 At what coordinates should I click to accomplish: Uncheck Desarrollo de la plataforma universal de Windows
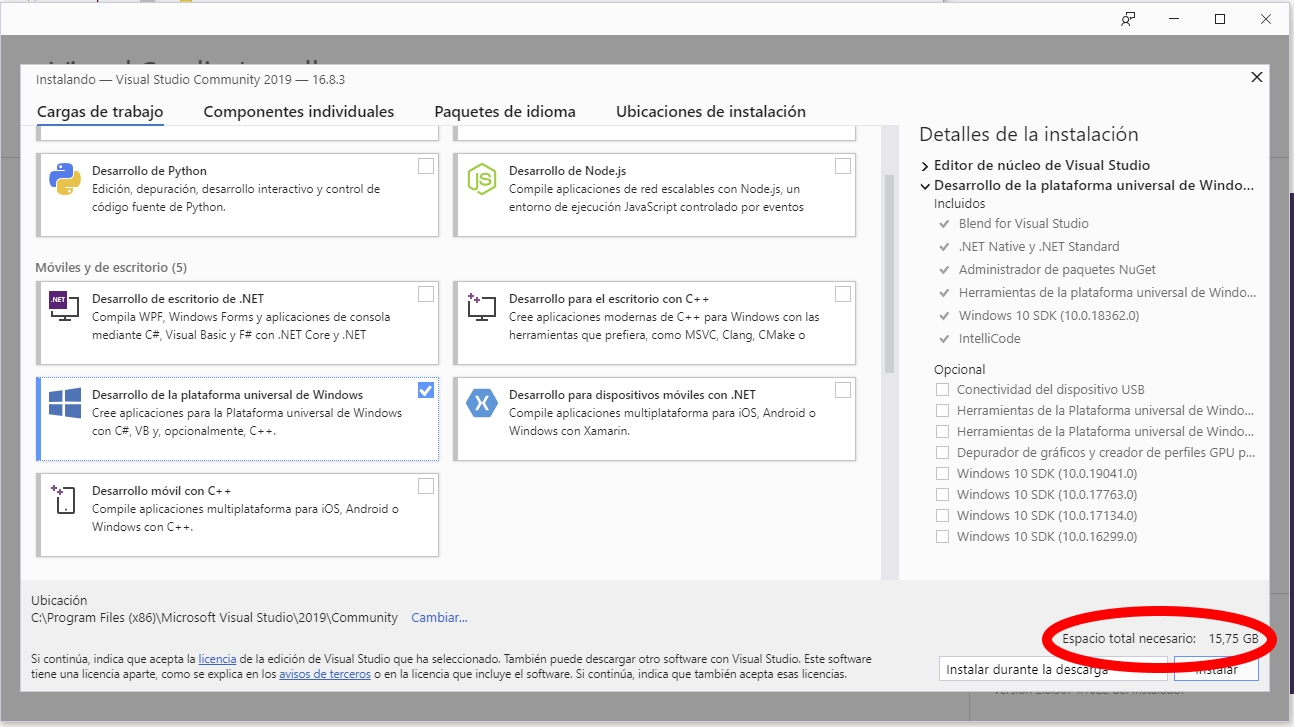426,390
